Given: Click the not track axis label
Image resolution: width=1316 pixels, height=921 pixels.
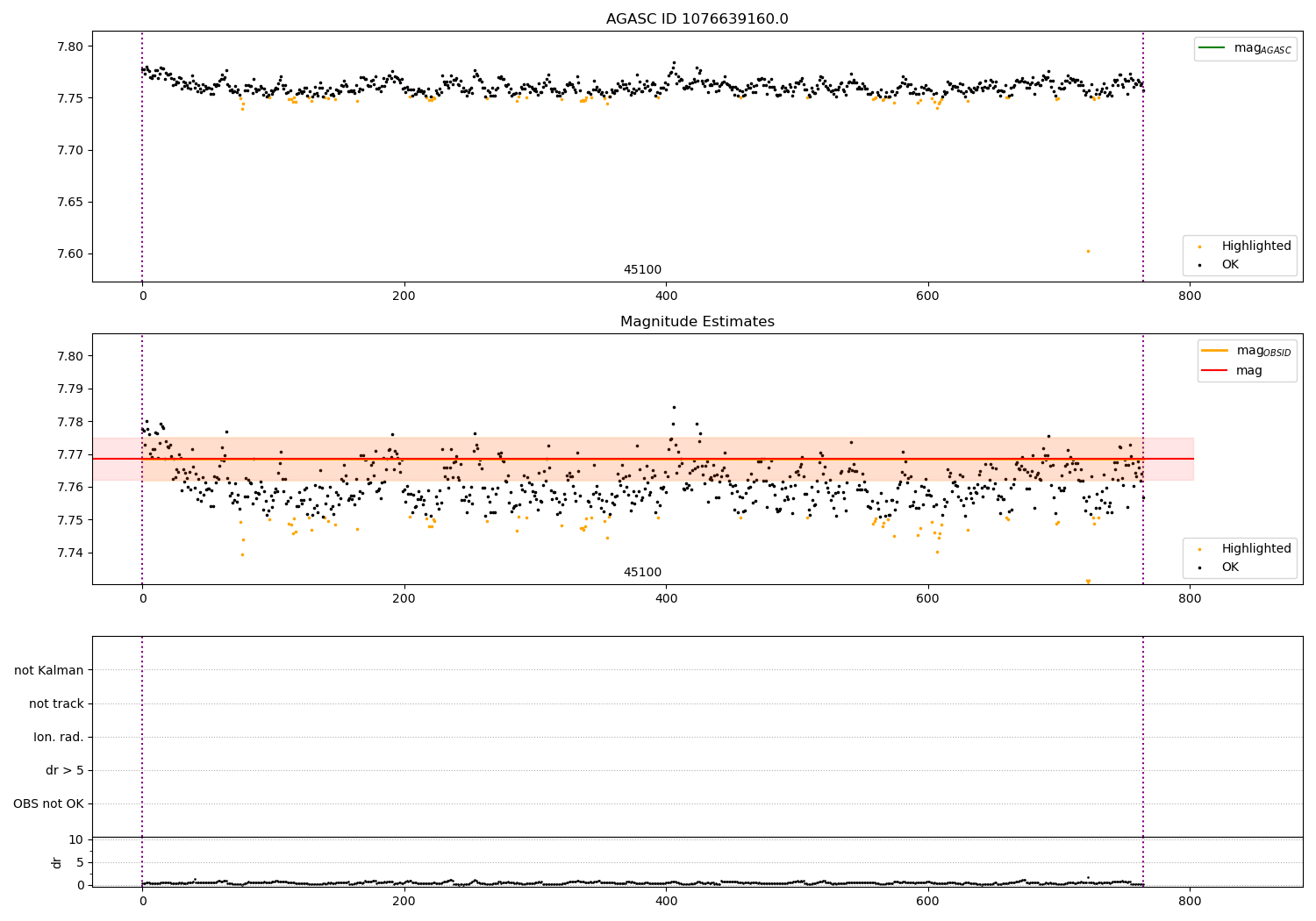Looking at the screenshot, I should pyautogui.click(x=56, y=703).
